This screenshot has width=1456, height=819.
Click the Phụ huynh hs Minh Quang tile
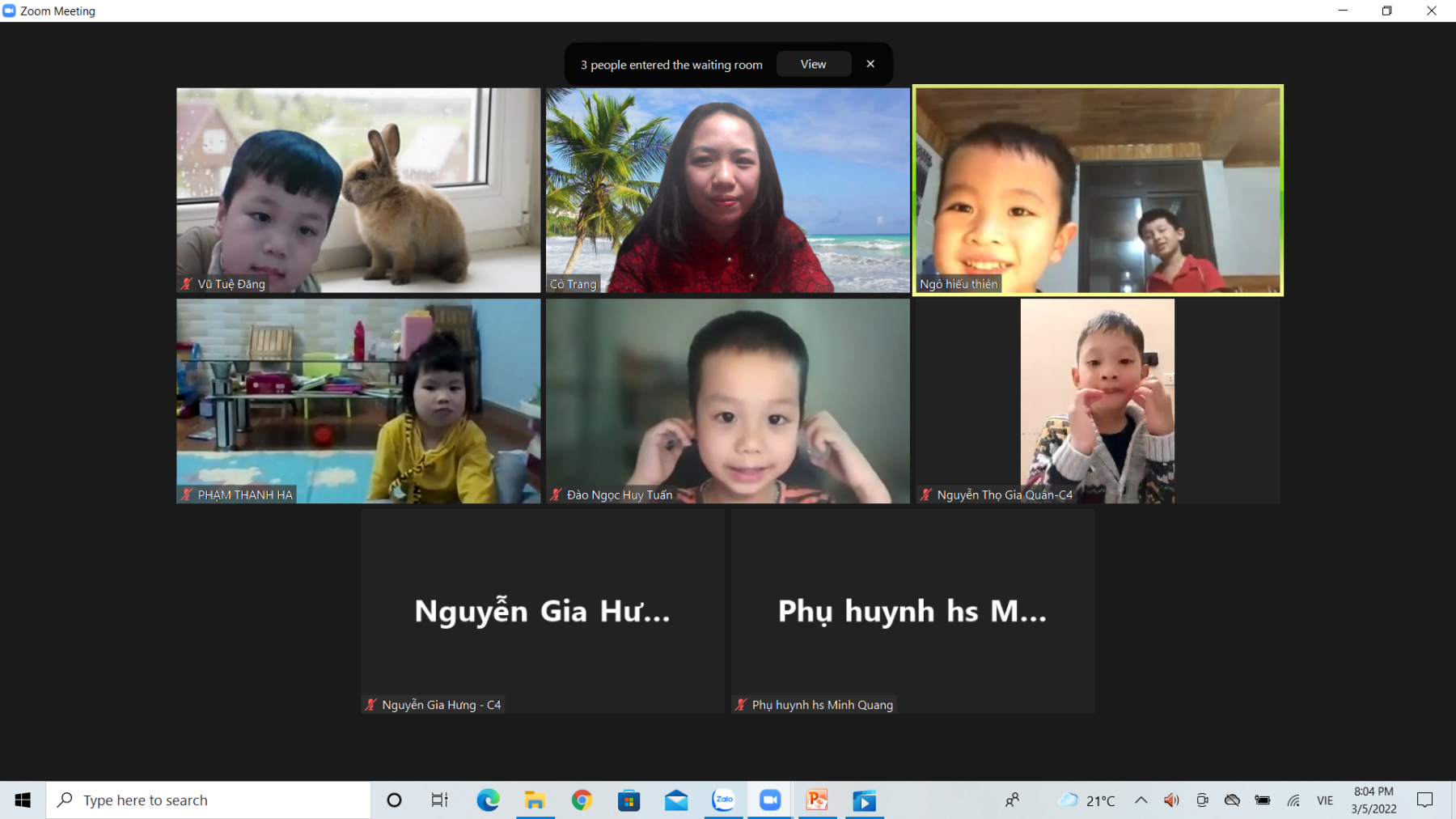[x=912, y=611]
